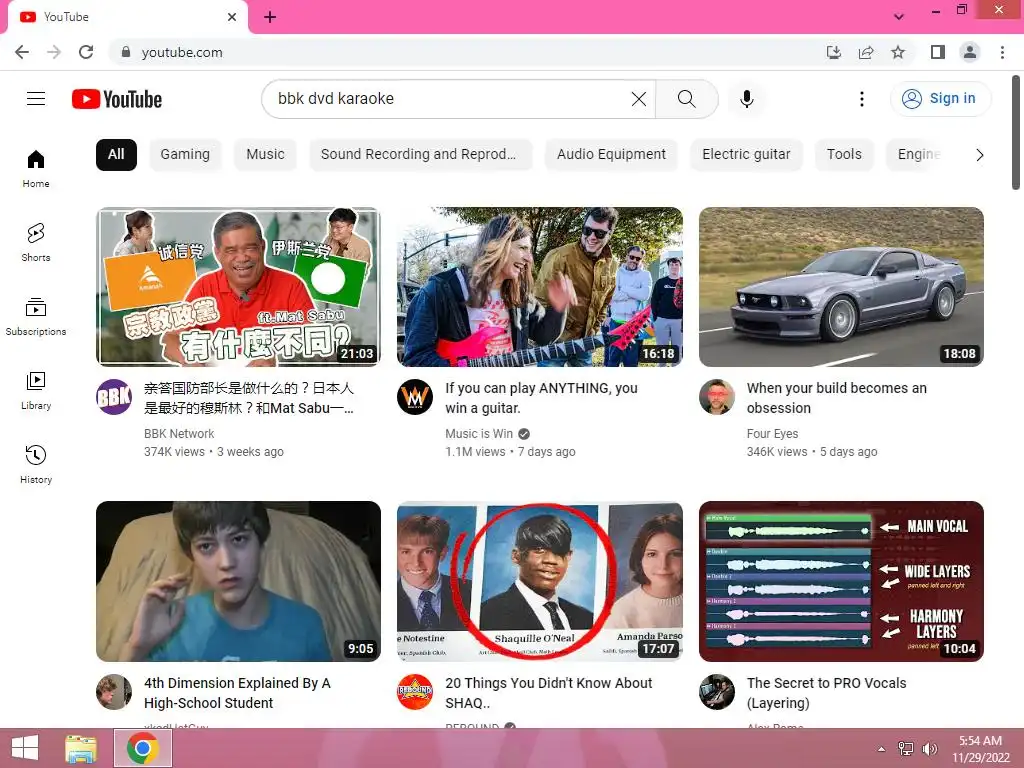1024x768 pixels.
Task: Play the pink guitar video thumbnail
Action: (540, 287)
